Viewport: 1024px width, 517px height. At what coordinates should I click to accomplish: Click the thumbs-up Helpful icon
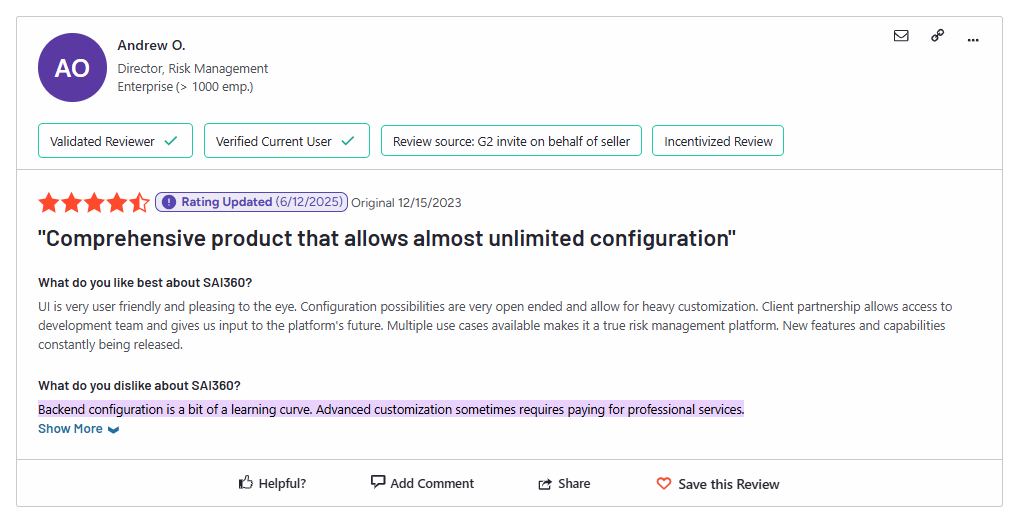click(246, 483)
